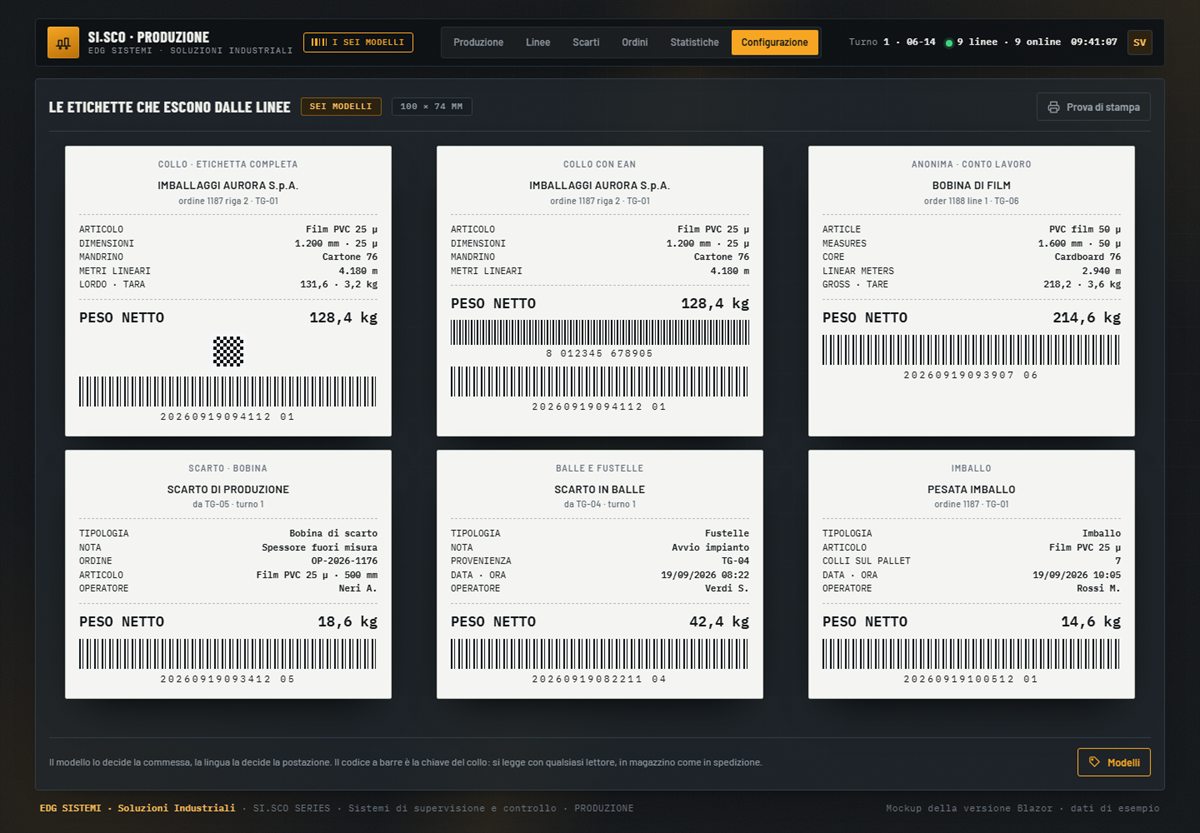Select the Balle e fustelle label preview

click(600, 574)
